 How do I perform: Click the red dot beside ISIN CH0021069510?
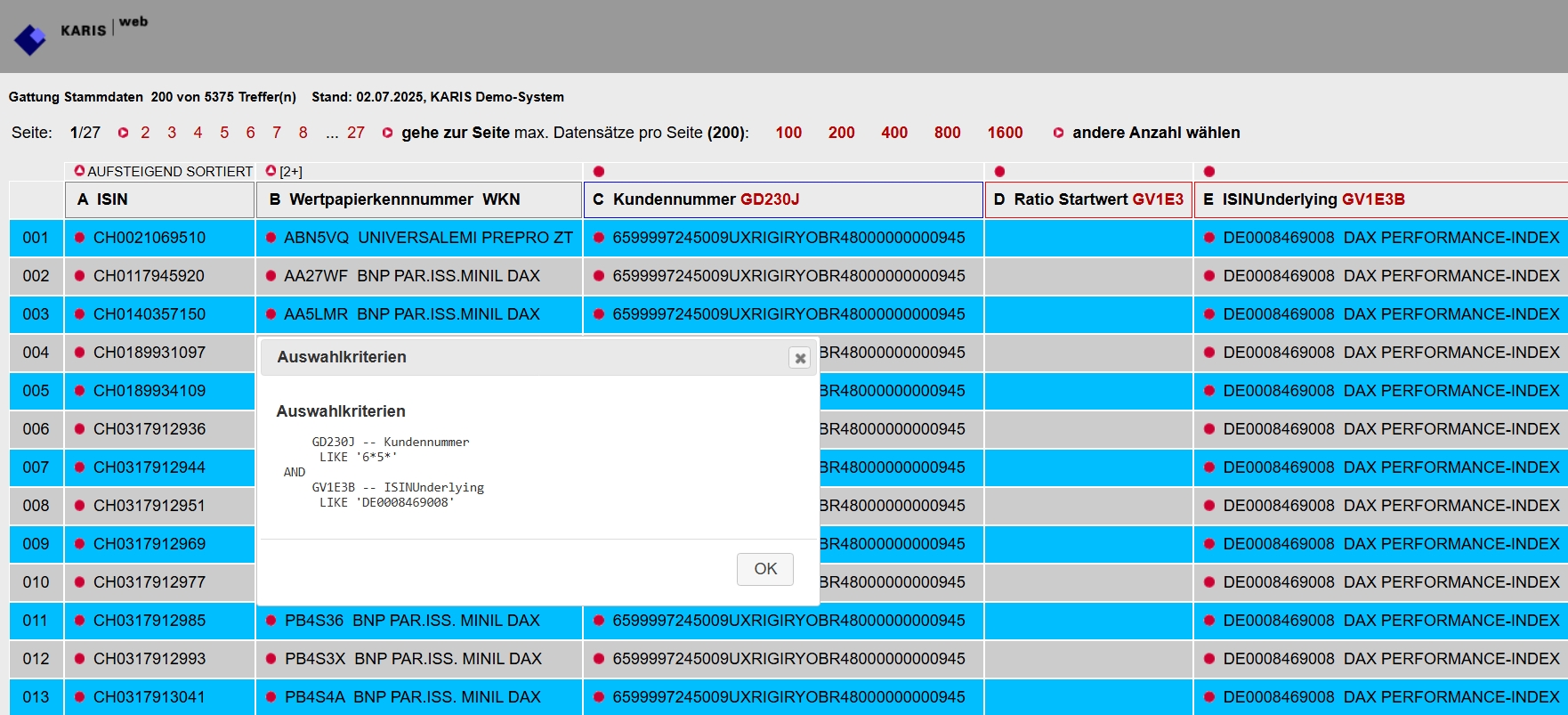[x=80, y=238]
